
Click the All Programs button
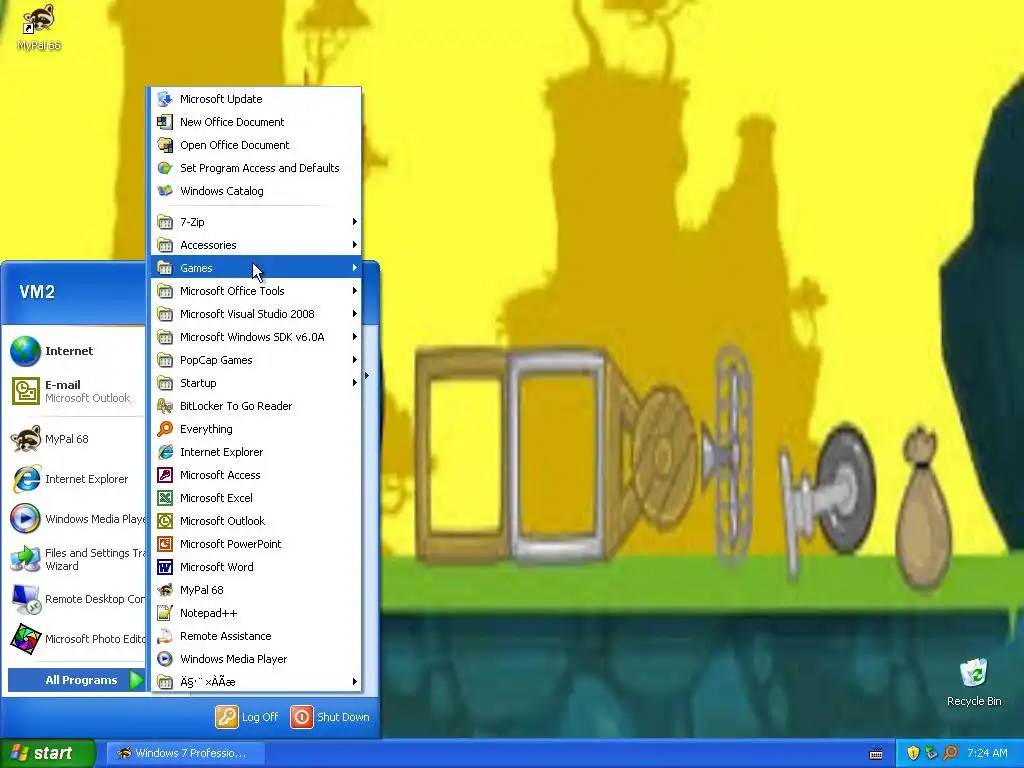tap(76, 680)
